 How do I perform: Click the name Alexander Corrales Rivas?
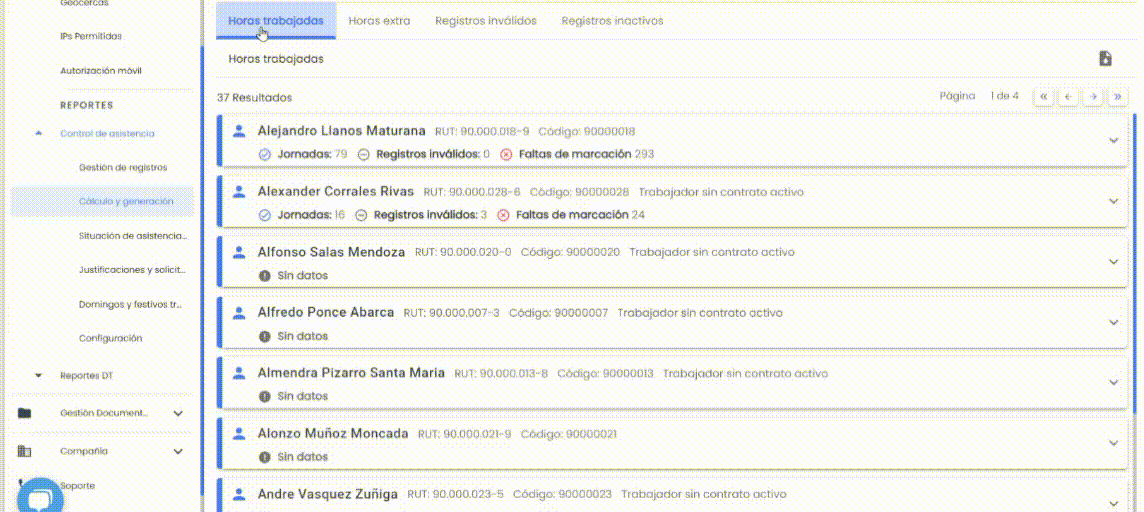coord(336,192)
